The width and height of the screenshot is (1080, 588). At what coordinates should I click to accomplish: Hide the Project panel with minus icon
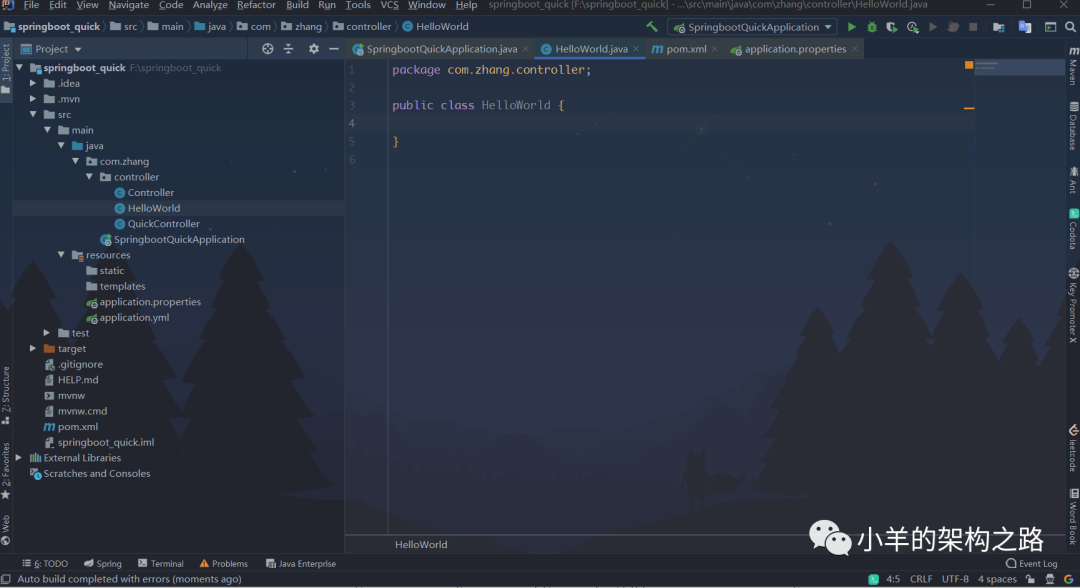(x=334, y=49)
